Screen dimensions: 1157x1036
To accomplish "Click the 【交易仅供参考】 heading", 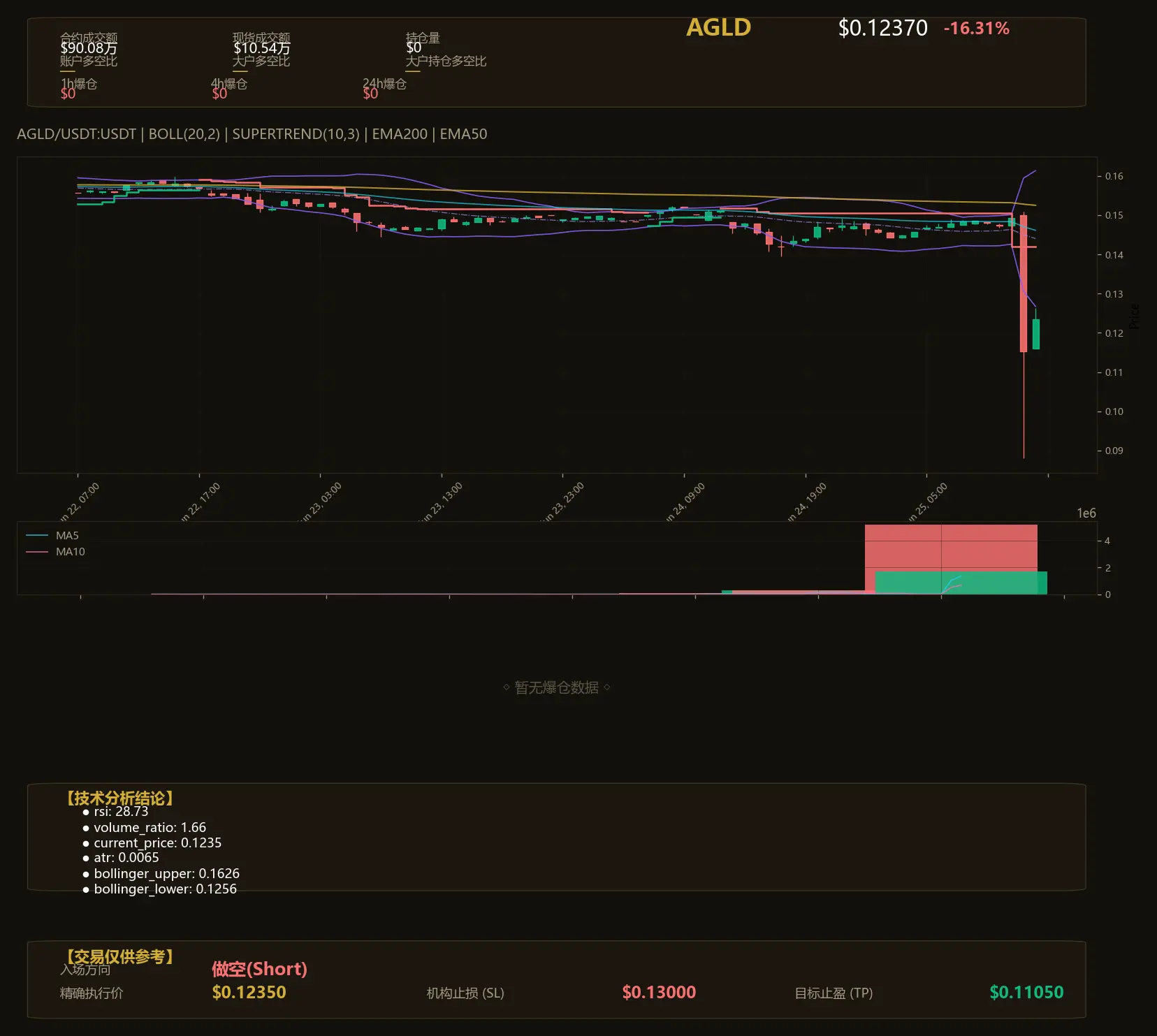I will click(x=119, y=956).
